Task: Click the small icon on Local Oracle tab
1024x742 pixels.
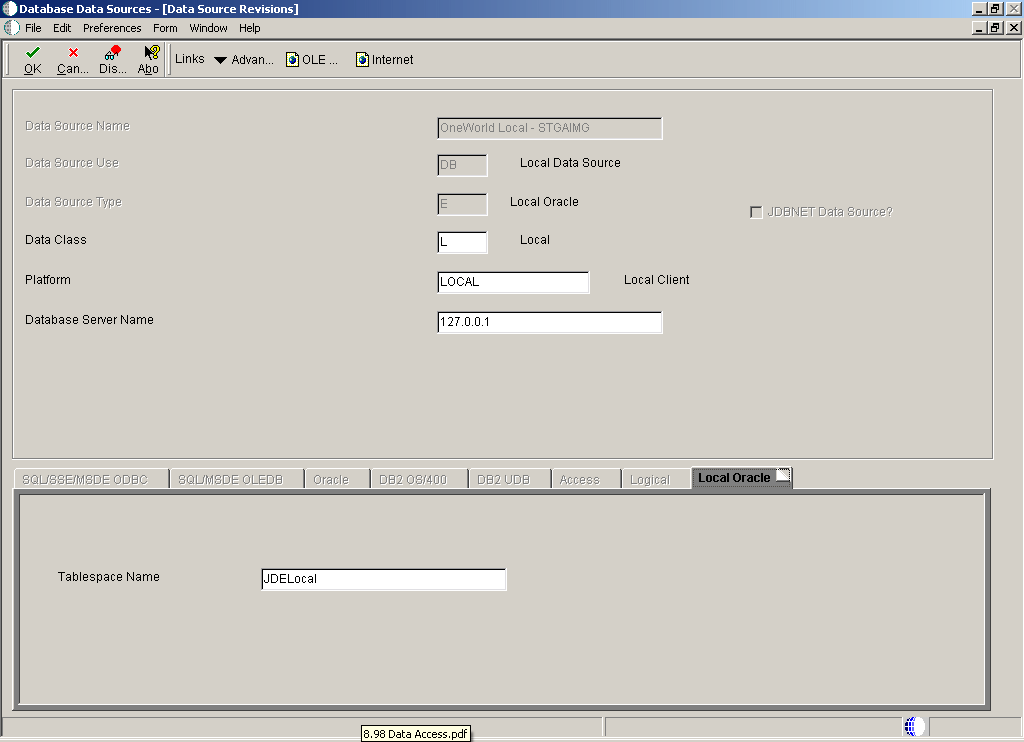Action: click(x=783, y=475)
